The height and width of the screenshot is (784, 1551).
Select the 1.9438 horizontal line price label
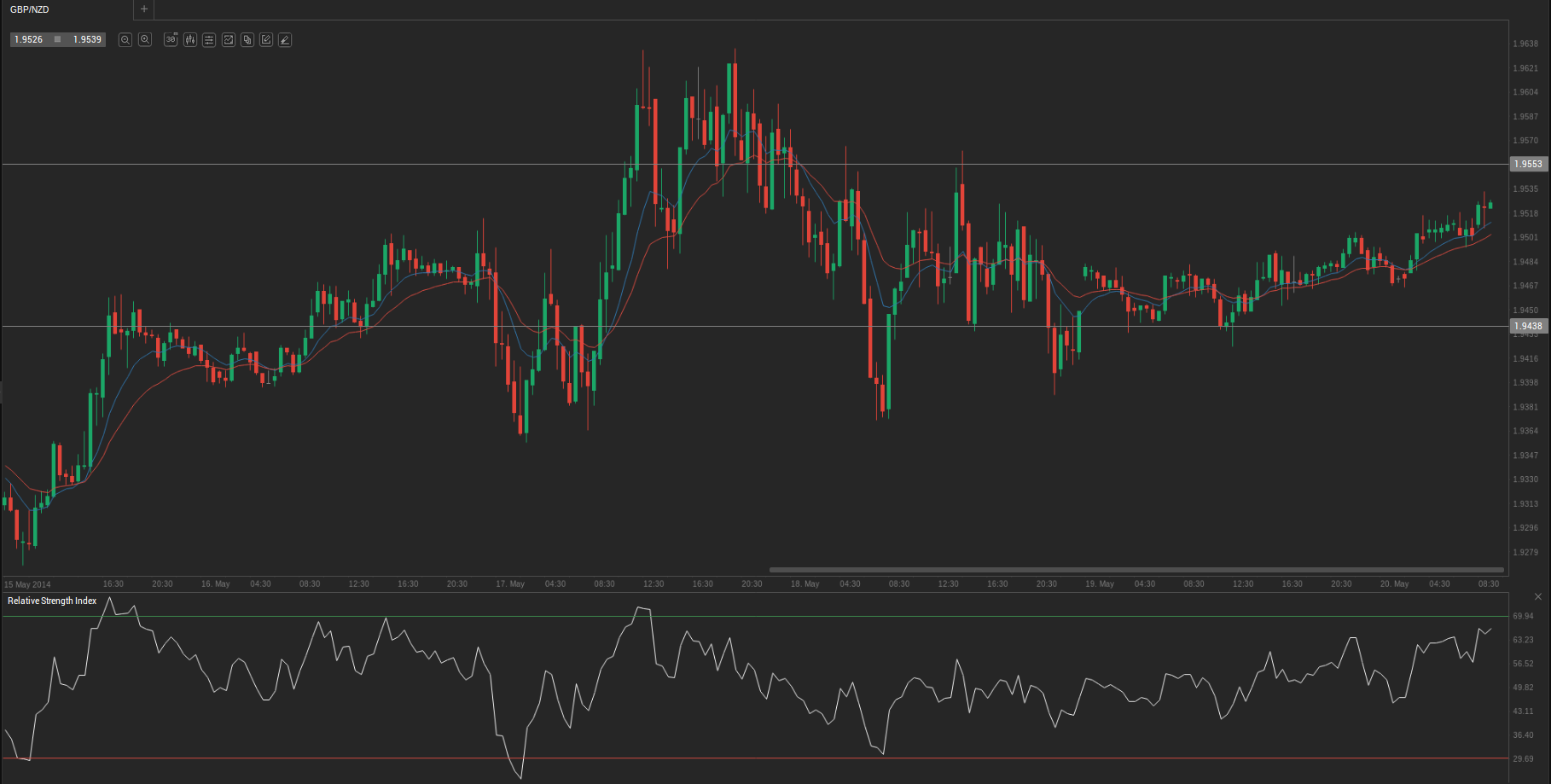coord(1528,326)
